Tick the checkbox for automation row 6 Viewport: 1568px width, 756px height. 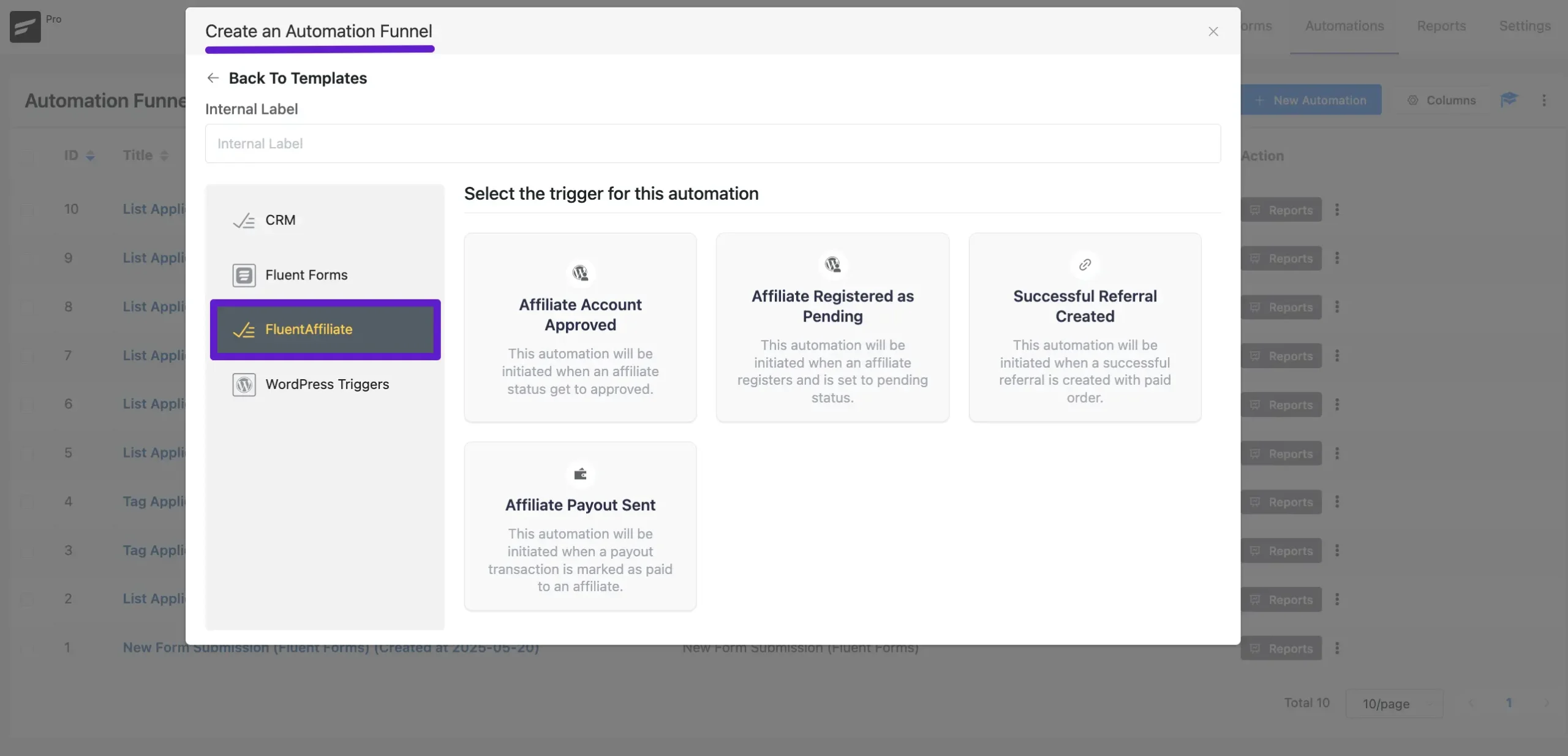(26, 405)
